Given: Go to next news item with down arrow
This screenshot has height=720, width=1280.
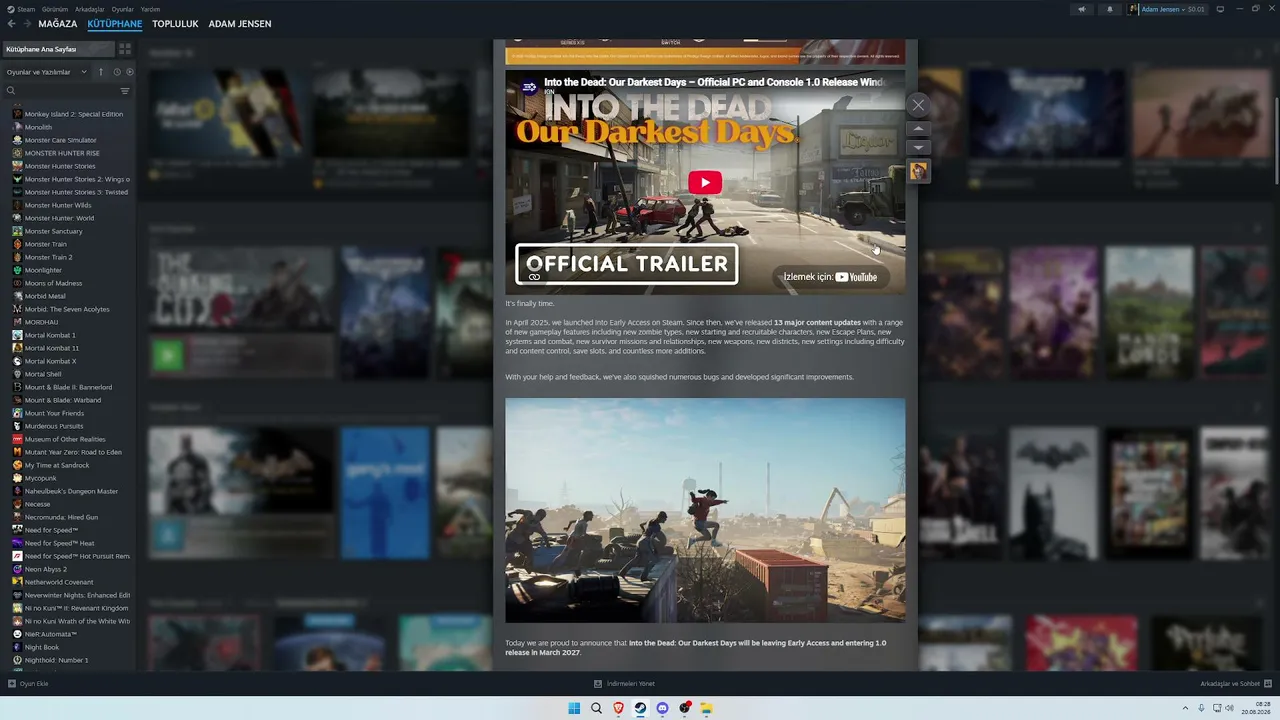Looking at the screenshot, I should [x=918, y=147].
